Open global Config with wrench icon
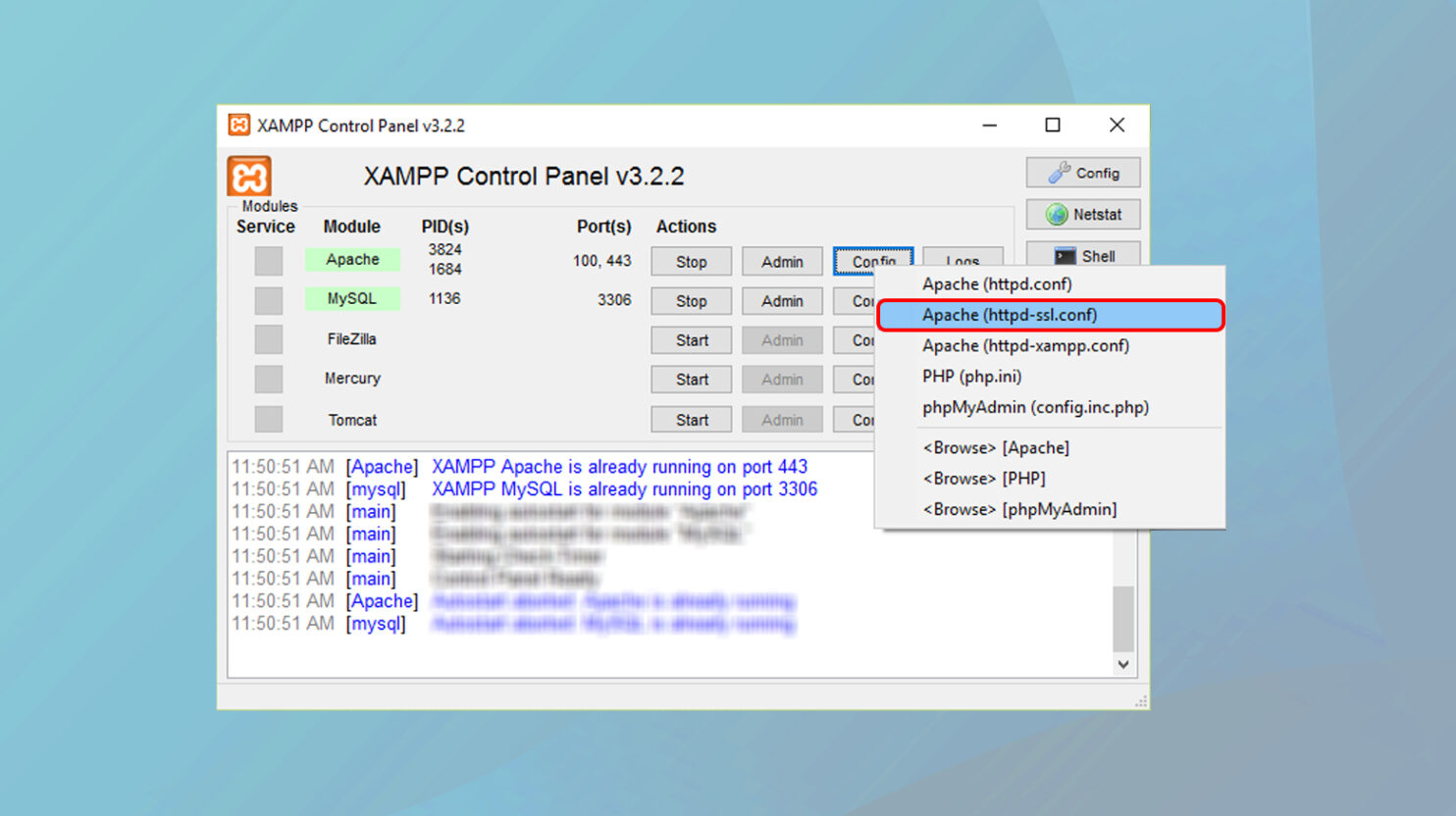 pyautogui.click(x=1082, y=173)
